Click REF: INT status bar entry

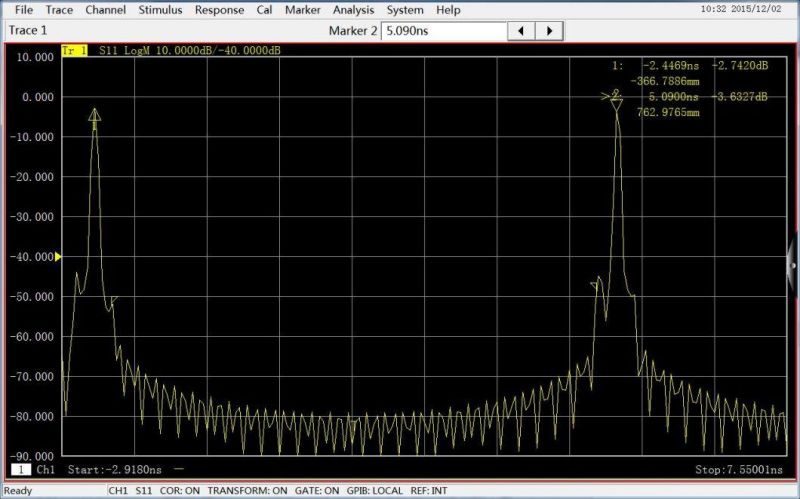pos(429,491)
